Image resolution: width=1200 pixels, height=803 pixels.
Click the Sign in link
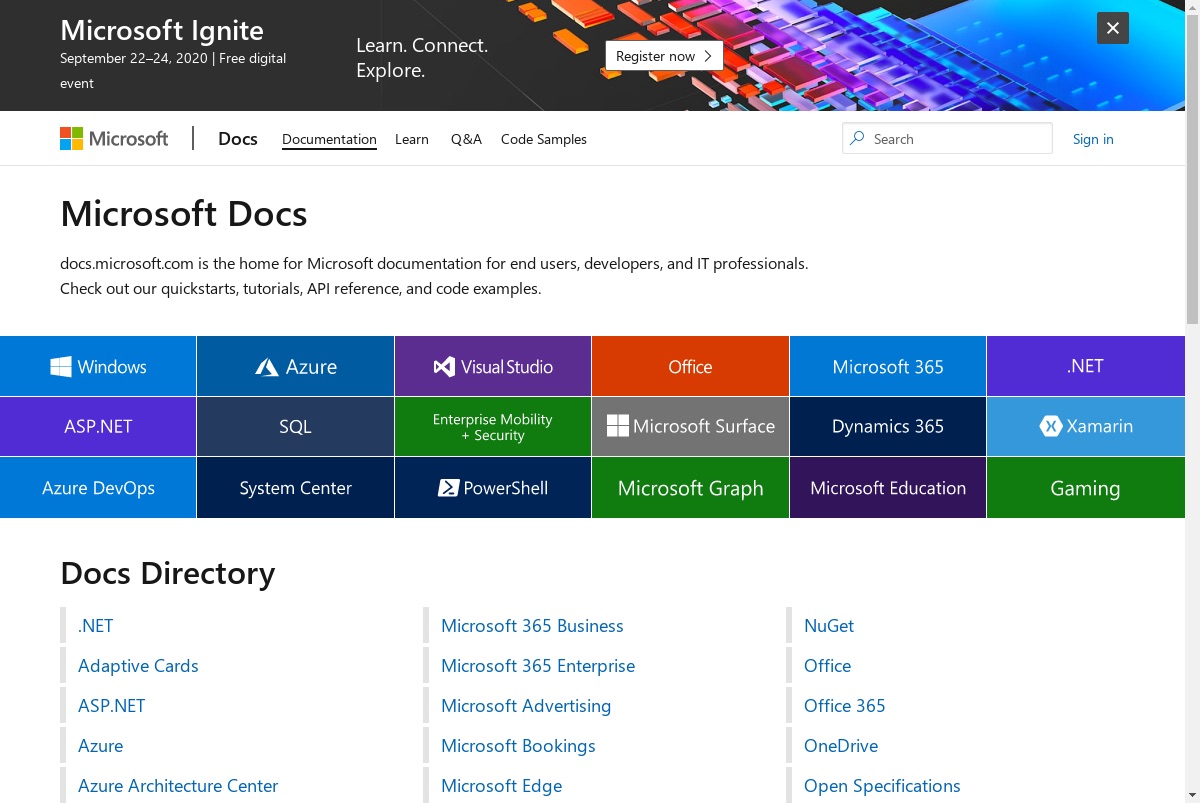pyautogui.click(x=1093, y=139)
